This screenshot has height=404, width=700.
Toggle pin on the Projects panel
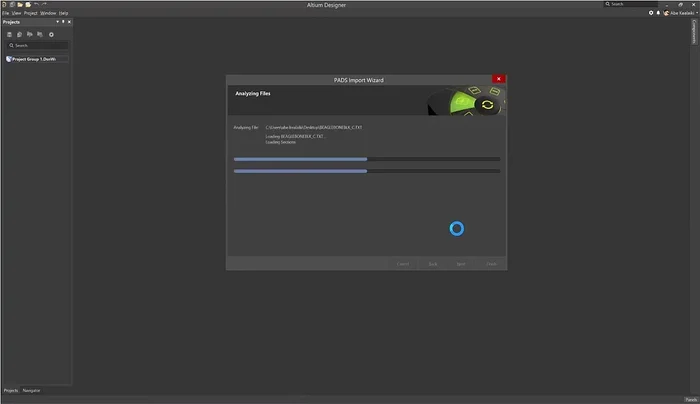coord(62,21)
